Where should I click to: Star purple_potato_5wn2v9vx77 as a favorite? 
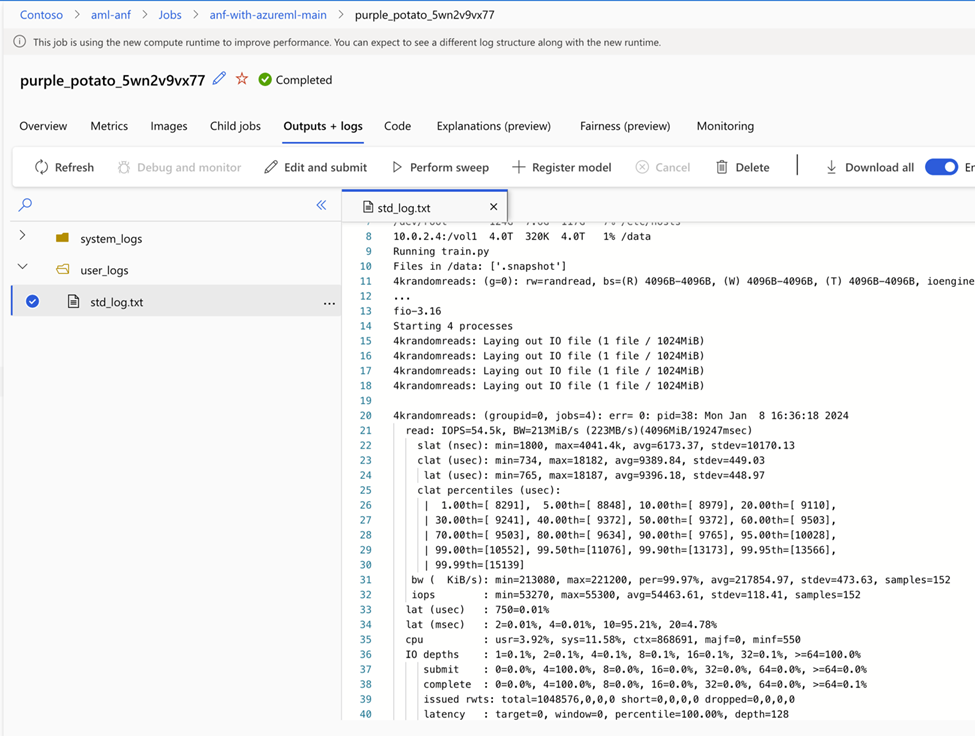[x=242, y=79]
